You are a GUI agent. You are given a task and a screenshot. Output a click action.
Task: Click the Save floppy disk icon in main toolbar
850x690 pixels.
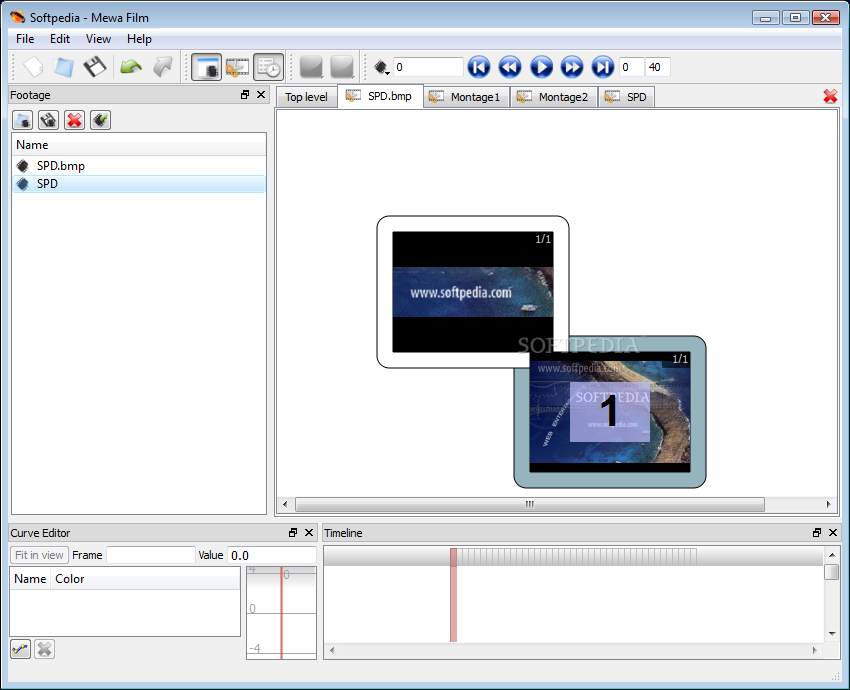pos(95,67)
